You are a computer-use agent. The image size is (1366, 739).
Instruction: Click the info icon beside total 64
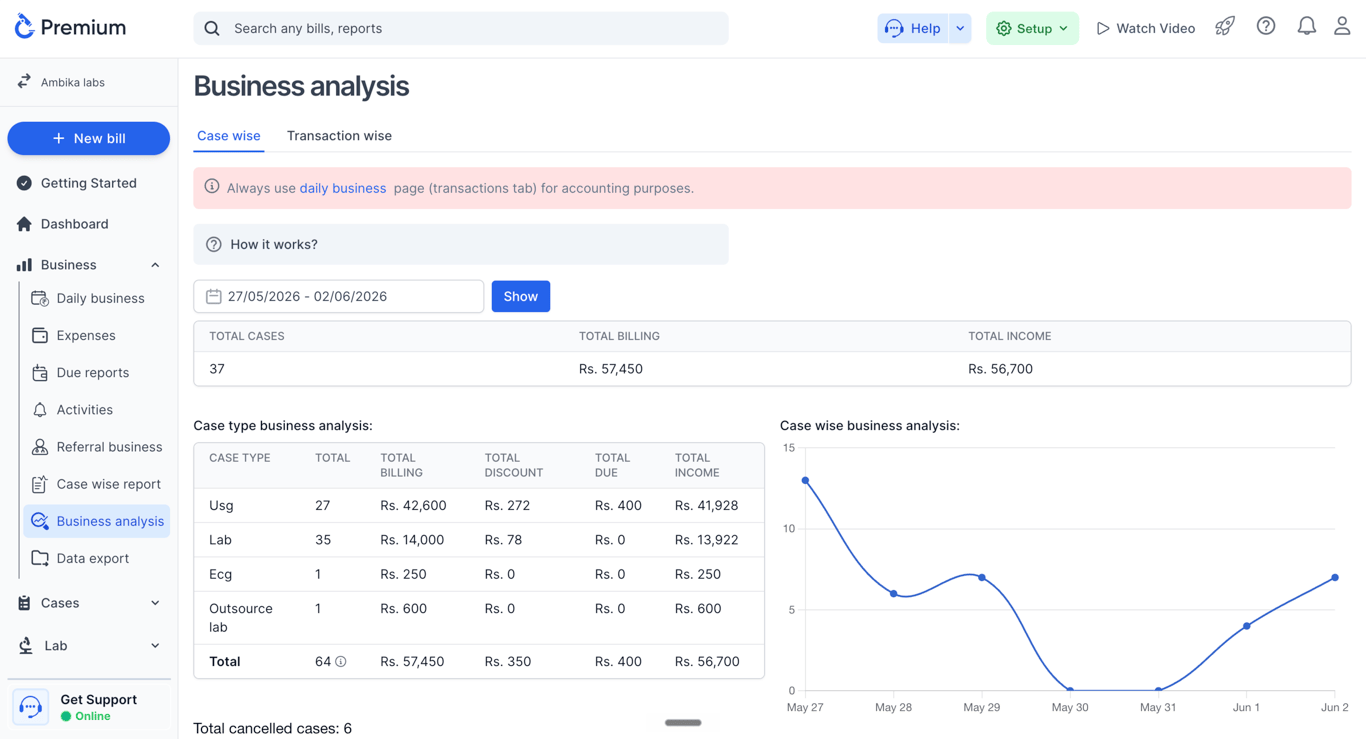[341, 662]
